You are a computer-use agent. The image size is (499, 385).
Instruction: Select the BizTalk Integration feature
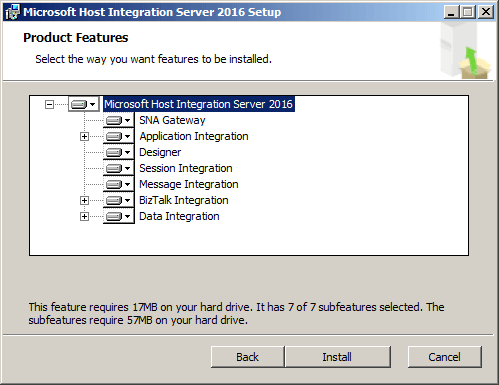[x=184, y=200]
